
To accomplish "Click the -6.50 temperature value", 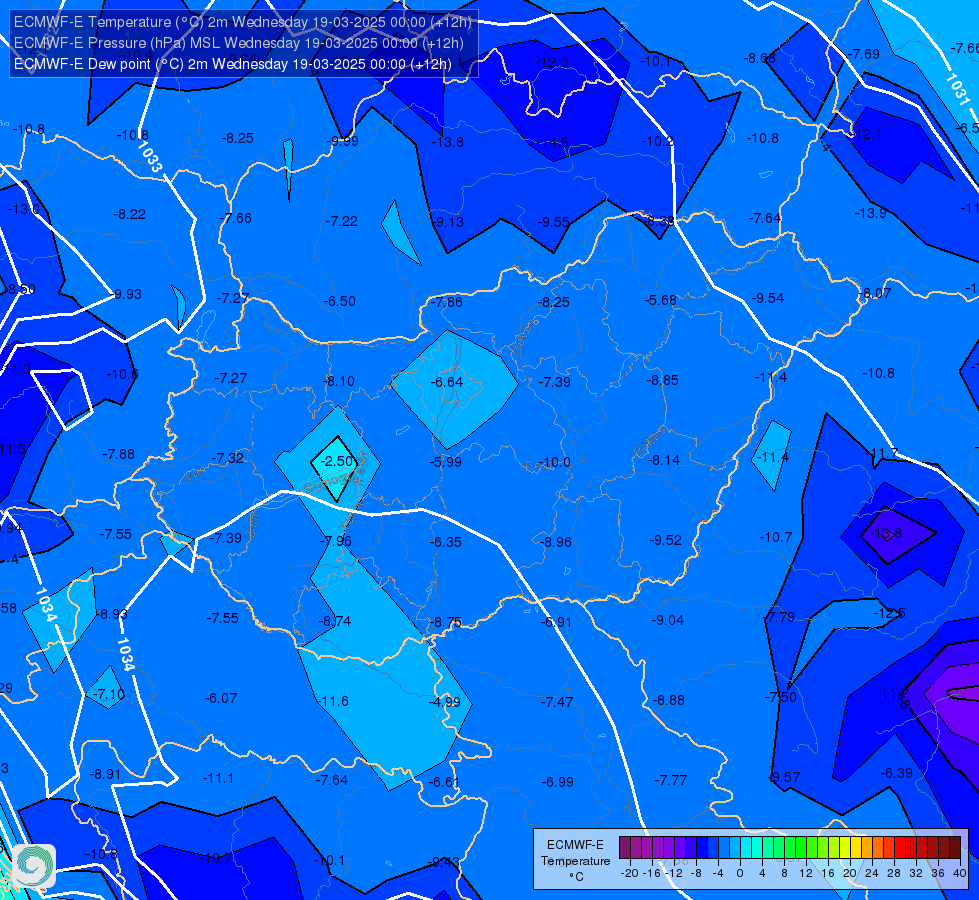I will tap(340, 301).
